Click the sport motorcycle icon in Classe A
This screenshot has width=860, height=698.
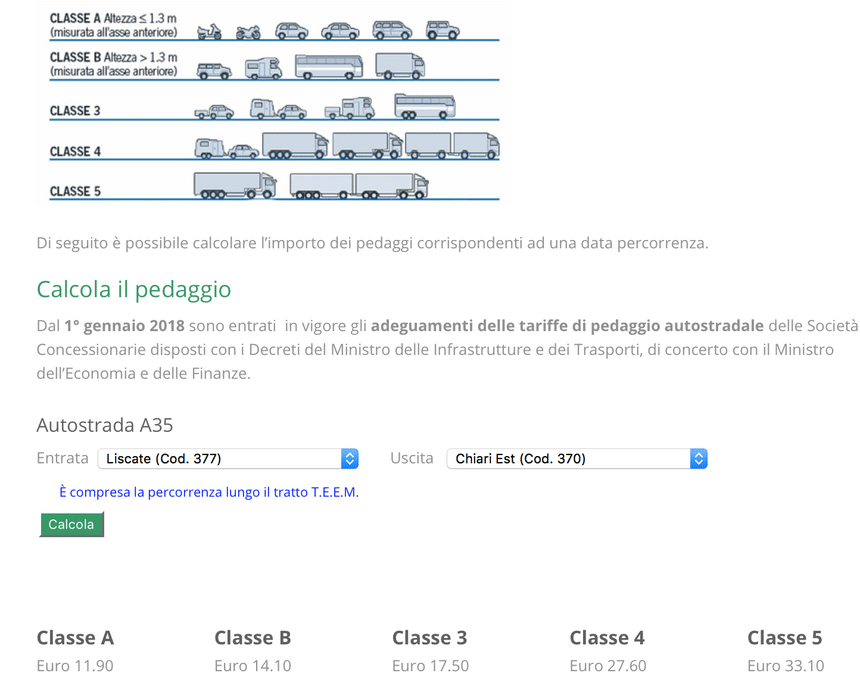[x=248, y=32]
